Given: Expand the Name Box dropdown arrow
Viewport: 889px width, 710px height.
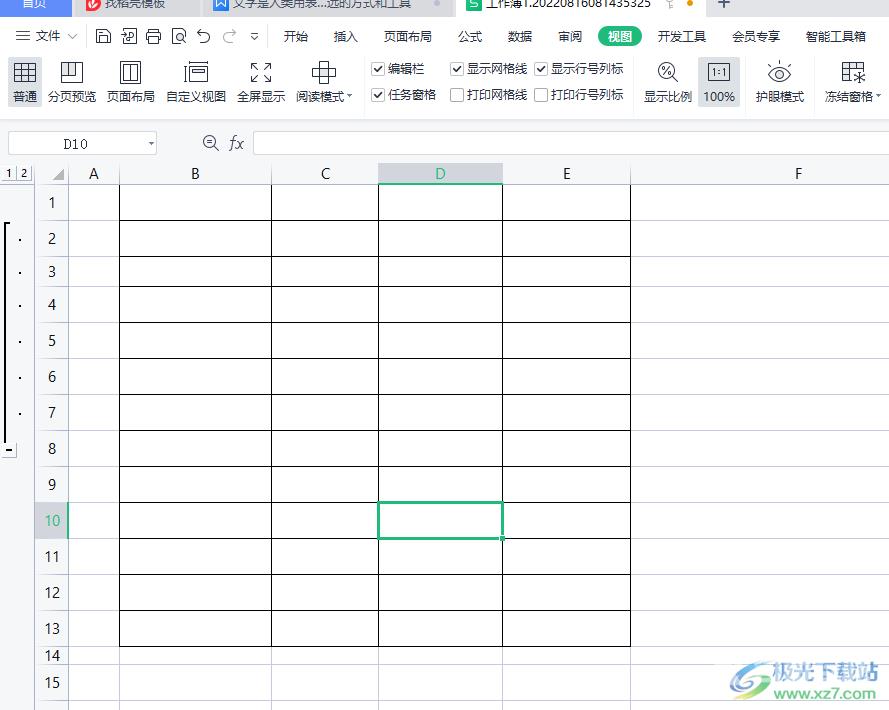Looking at the screenshot, I should [151, 144].
